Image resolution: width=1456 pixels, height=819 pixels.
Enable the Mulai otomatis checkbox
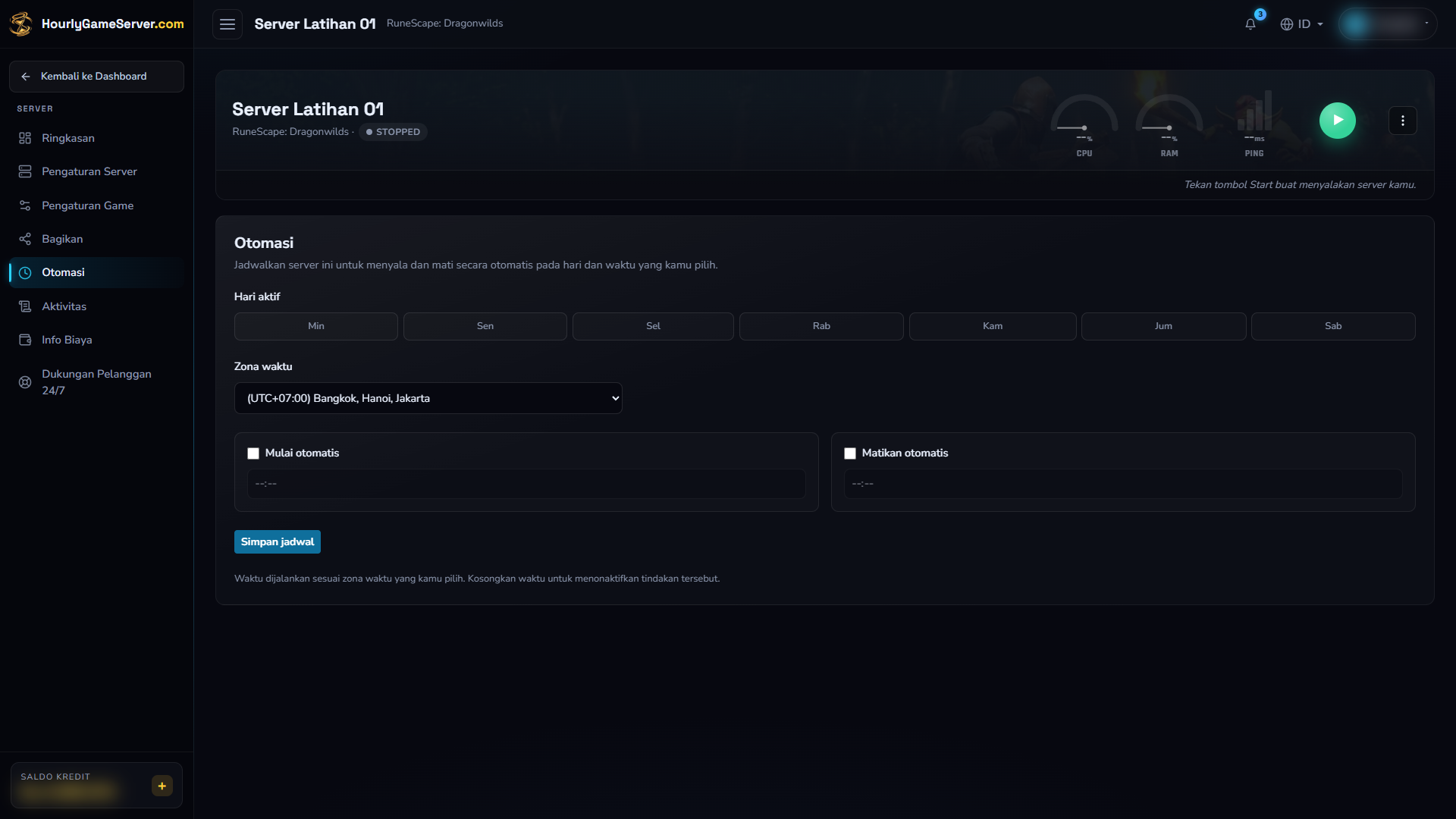pos(253,453)
